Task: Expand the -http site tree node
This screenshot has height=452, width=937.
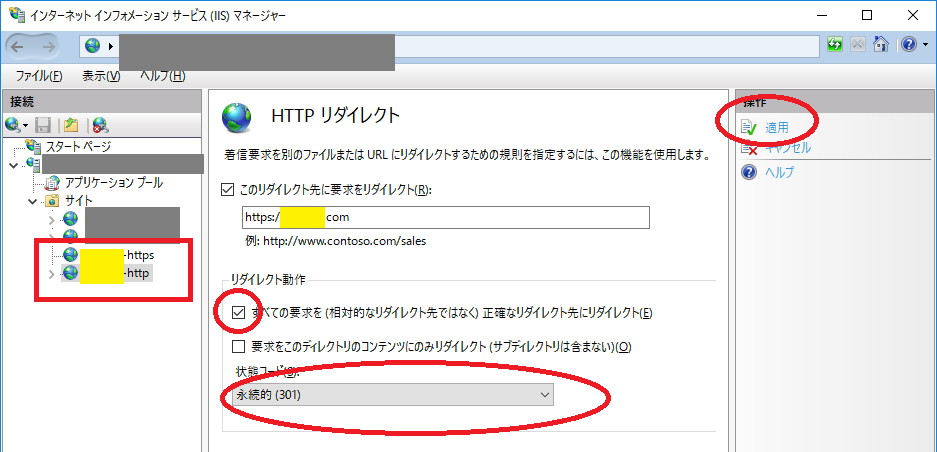Action: pos(52,273)
